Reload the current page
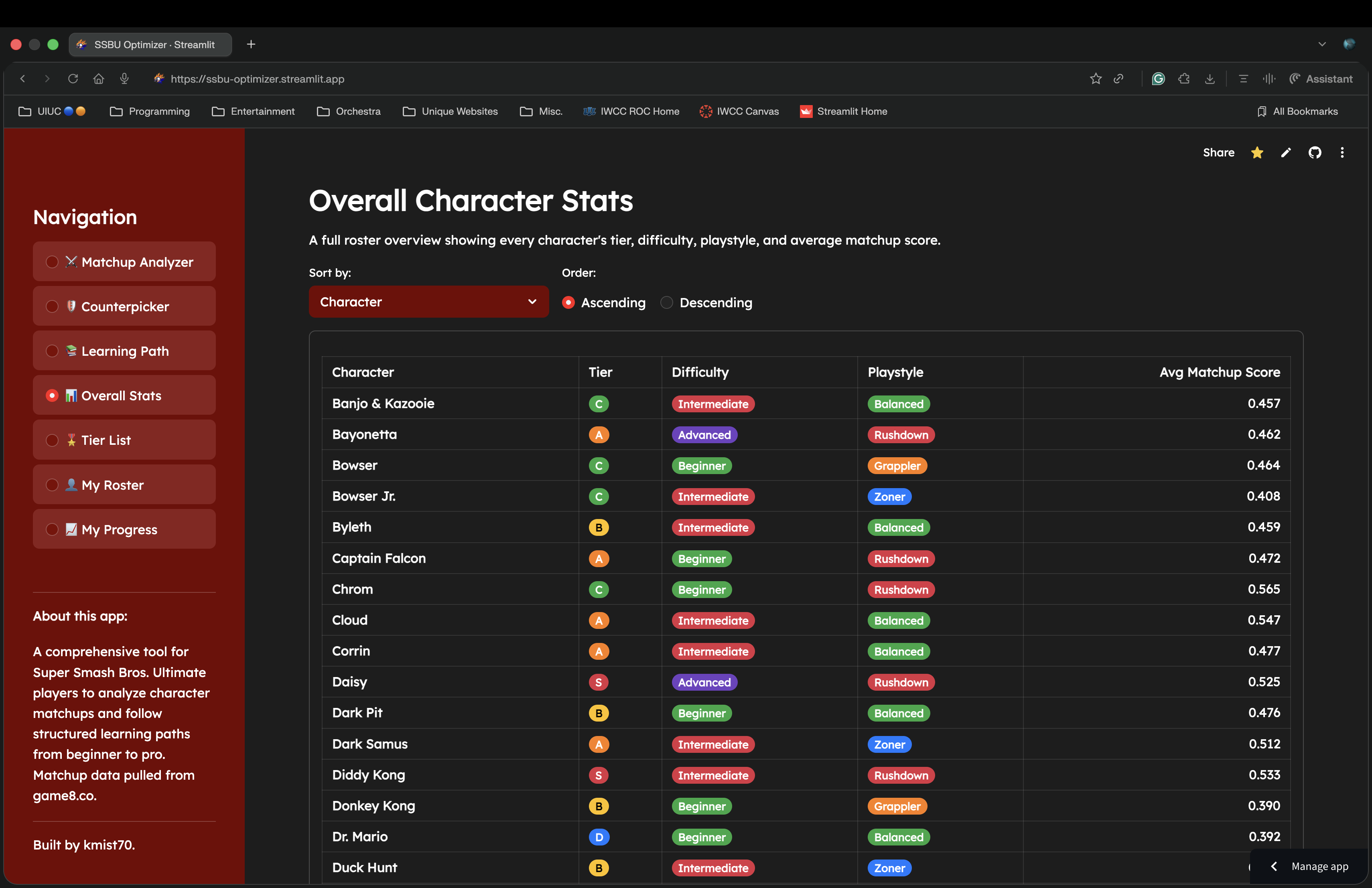 73,79
